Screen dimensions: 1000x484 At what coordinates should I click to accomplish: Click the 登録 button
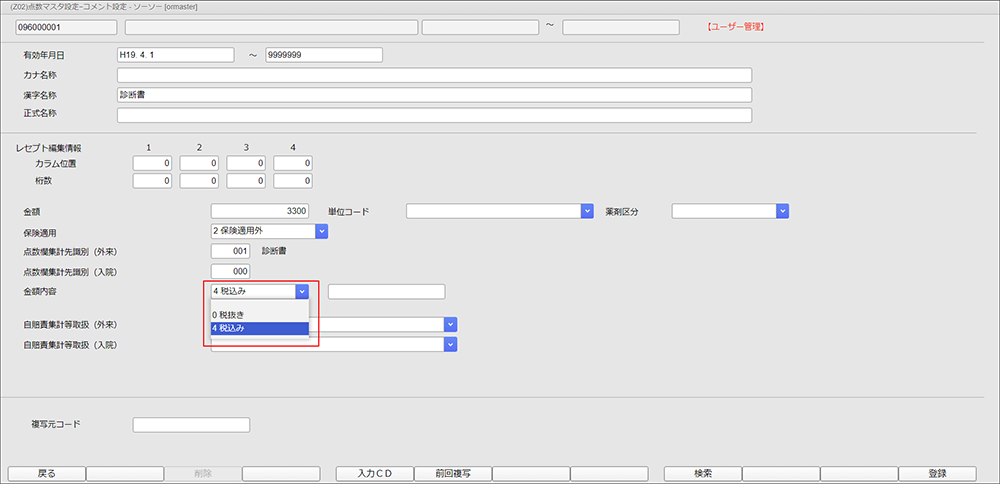click(x=937, y=473)
